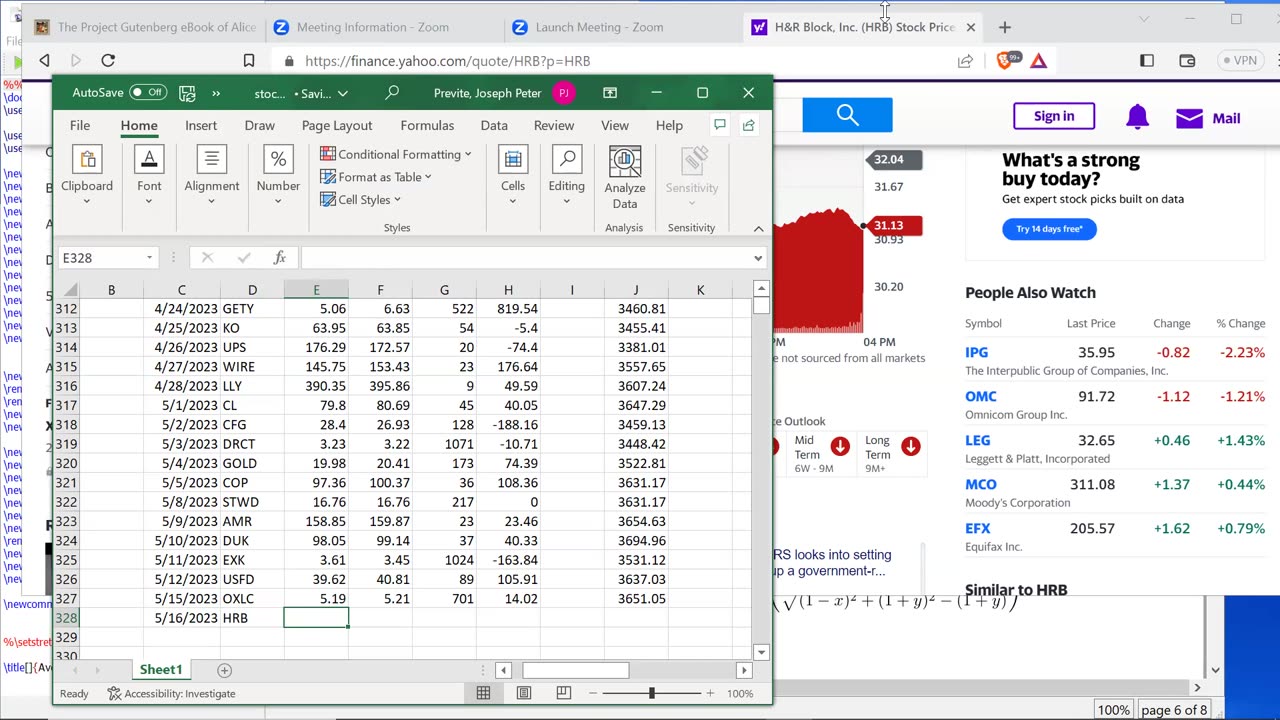
Task: Open Conditional Formatting dropdown
Action: (396, 154)
